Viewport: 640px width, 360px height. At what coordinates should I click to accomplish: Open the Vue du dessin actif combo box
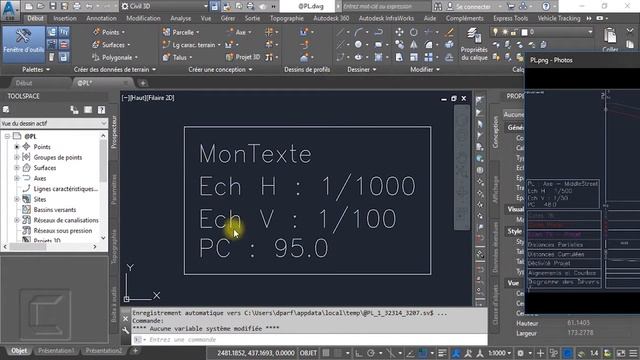(53, 123)
